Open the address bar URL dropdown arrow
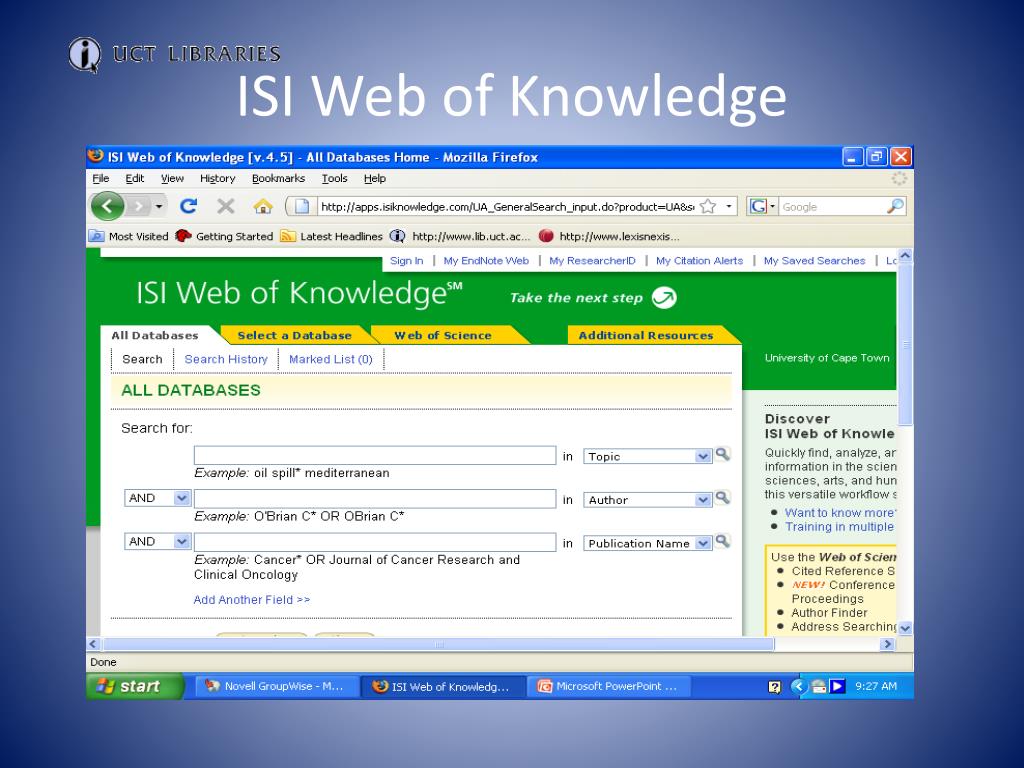 coord(729,206)
